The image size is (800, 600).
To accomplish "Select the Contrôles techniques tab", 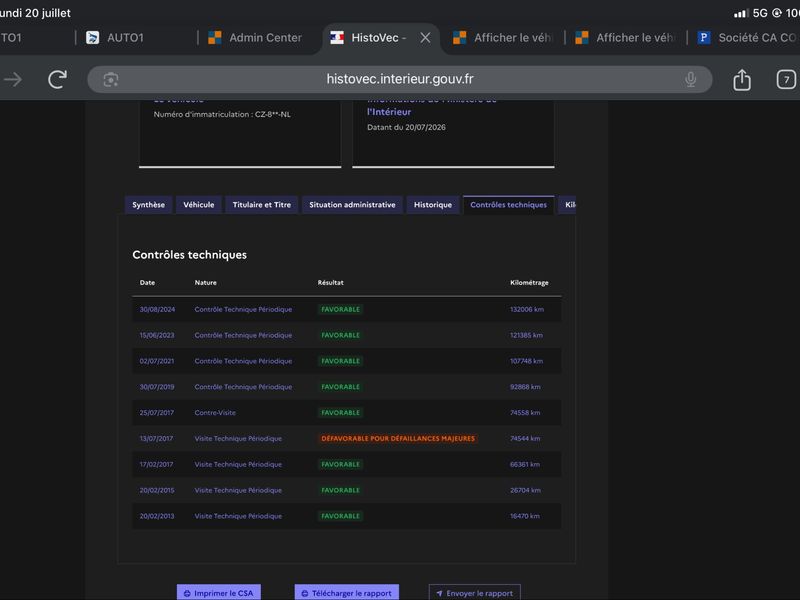I will pos(509,205).
